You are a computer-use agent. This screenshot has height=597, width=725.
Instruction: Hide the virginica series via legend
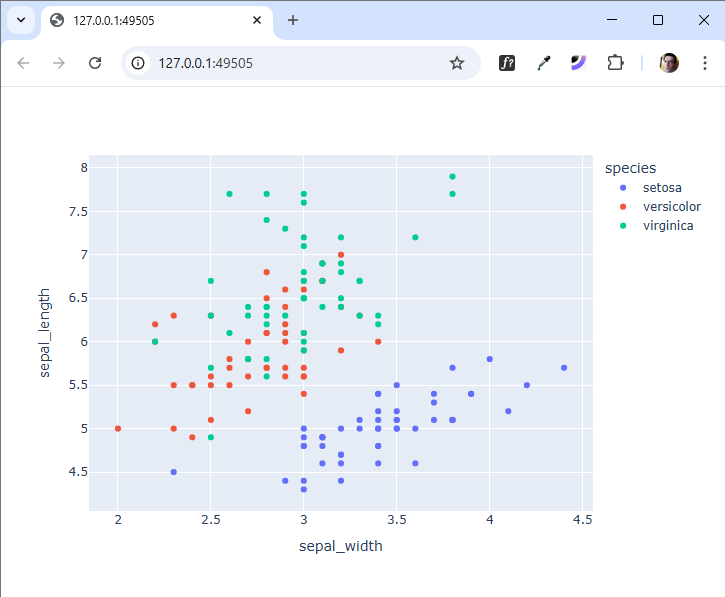coord(667,226)
